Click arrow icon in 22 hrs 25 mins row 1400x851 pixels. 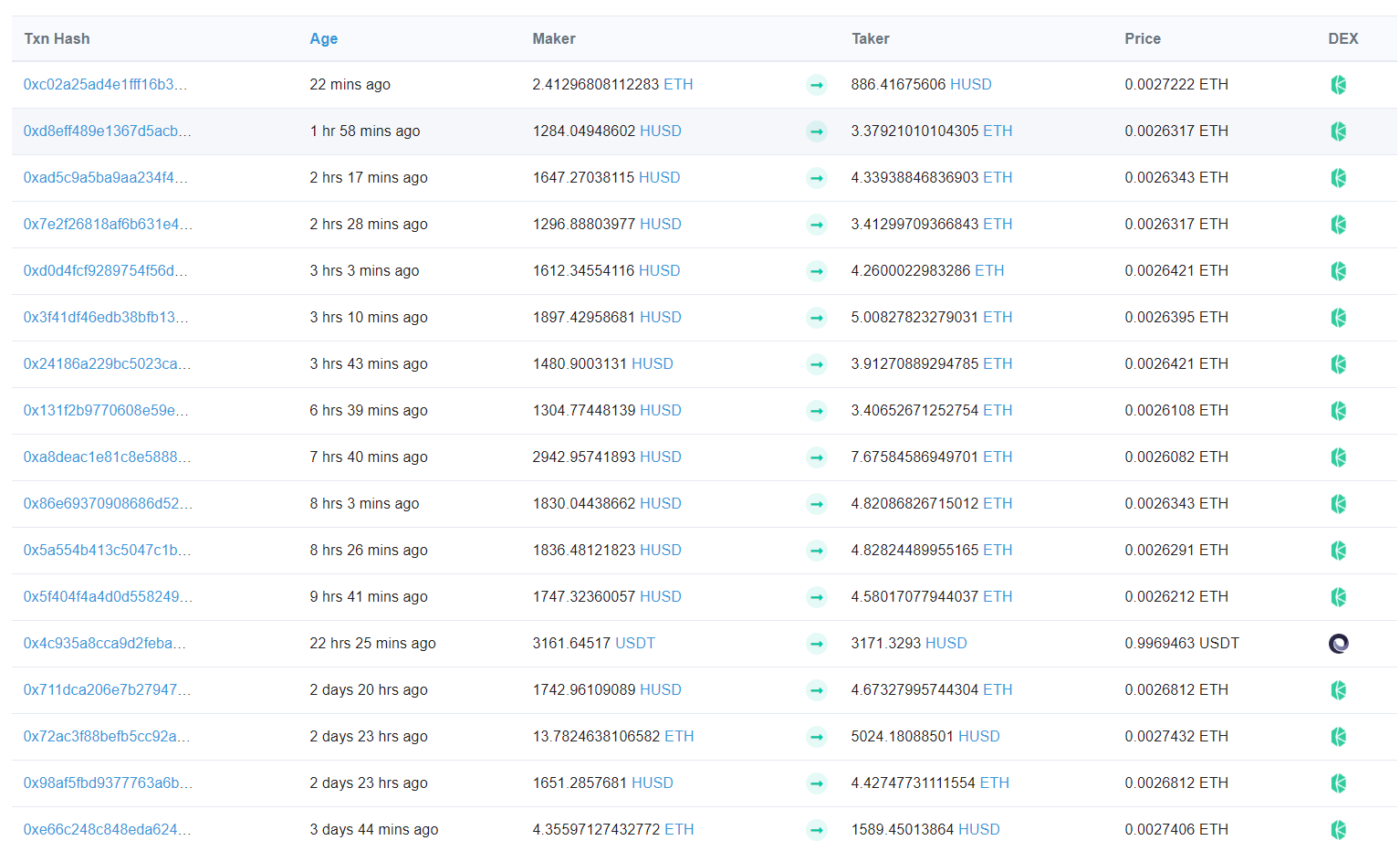point(817,644)
